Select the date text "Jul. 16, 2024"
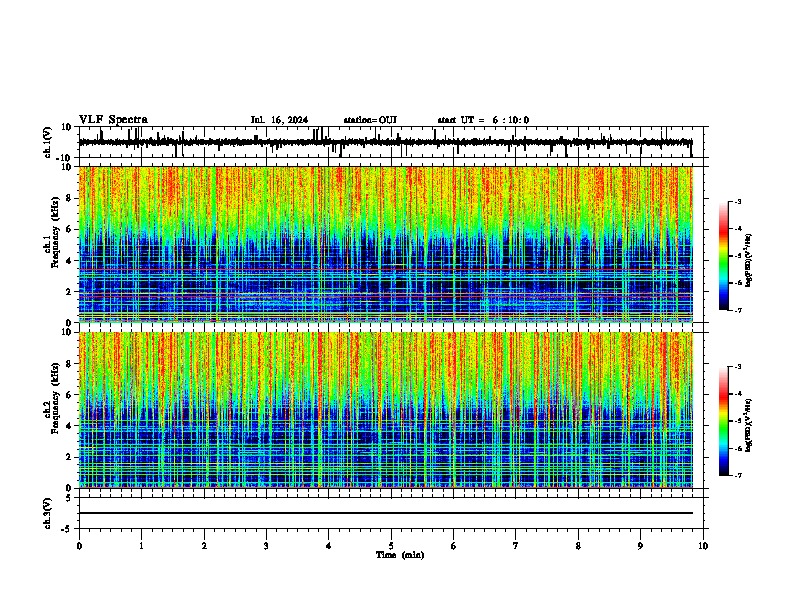This screenshot has width=792, height=612. pyautogui.click(x=279, y=120)
